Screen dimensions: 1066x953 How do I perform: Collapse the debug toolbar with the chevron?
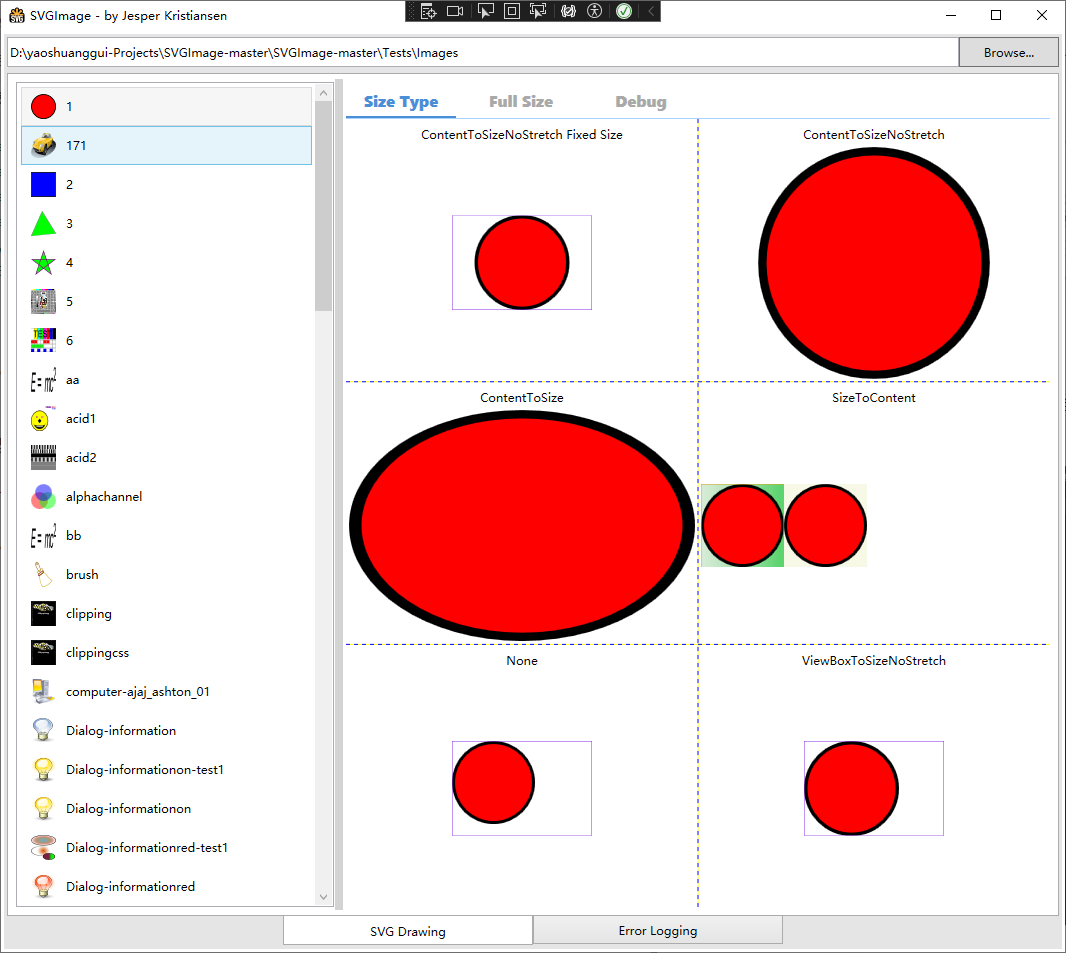coord(650,11)
